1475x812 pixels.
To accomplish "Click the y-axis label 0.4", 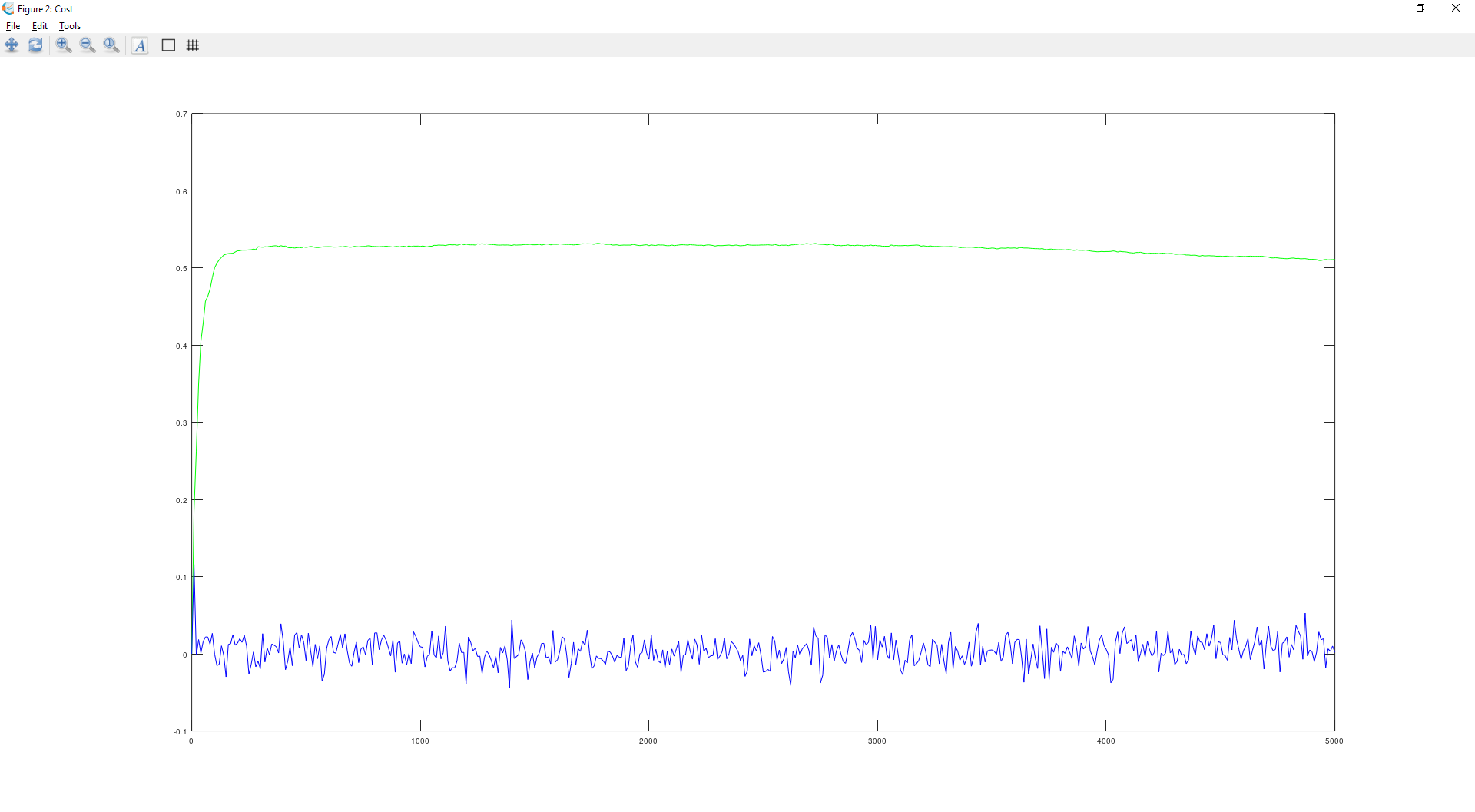I will pyautogui.click(x=181, y=346).
